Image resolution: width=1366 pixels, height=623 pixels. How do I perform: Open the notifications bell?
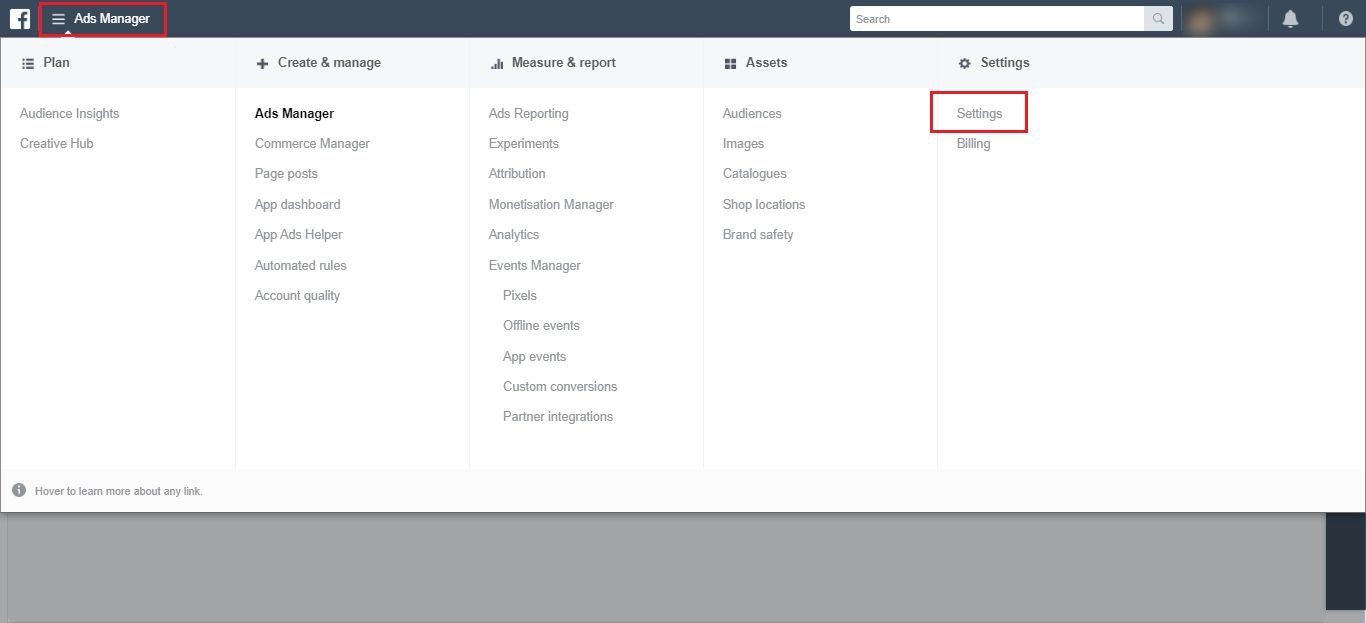point(1290,19)
